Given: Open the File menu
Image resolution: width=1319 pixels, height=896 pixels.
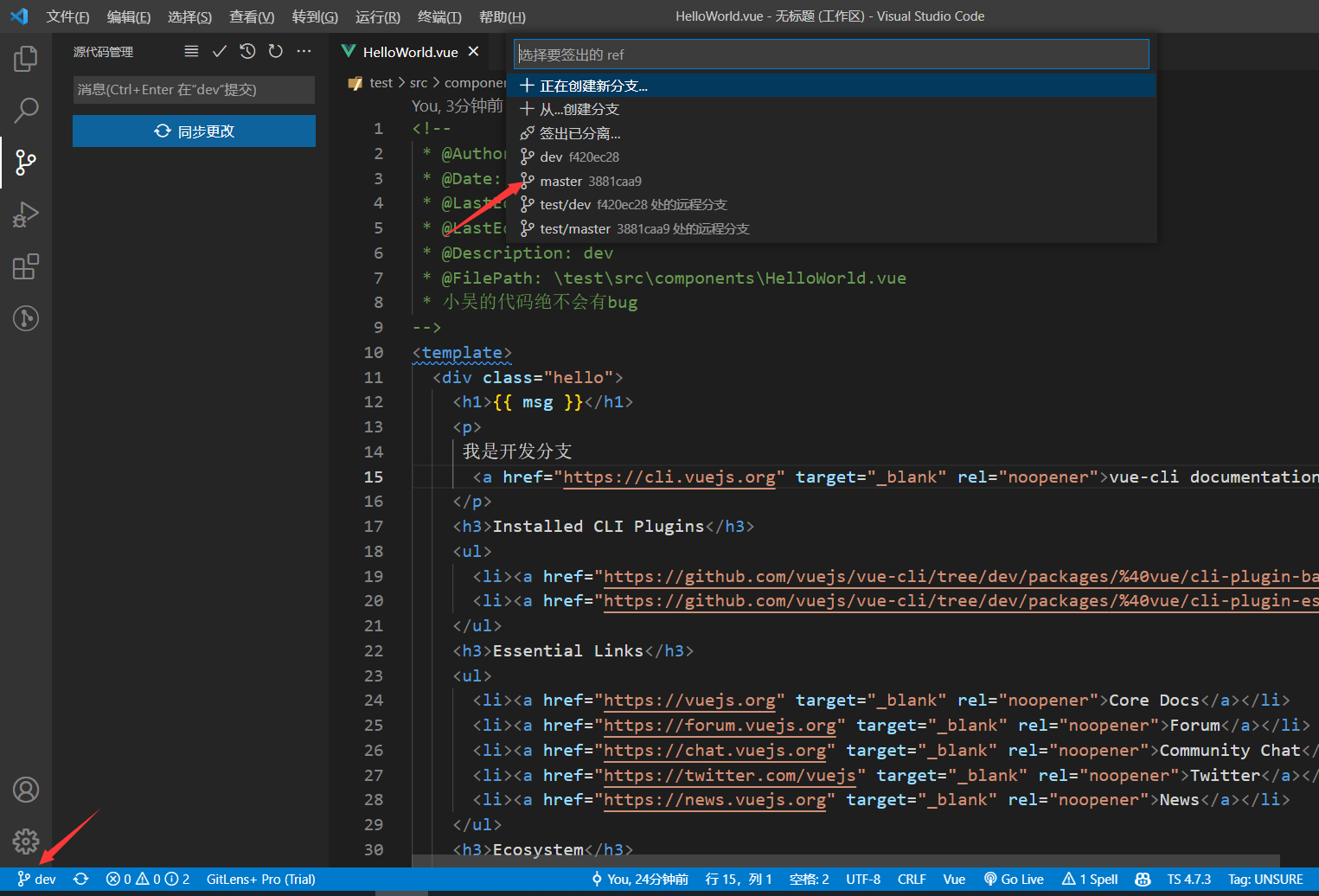Looking at the screenshot, I should point(67,16).
